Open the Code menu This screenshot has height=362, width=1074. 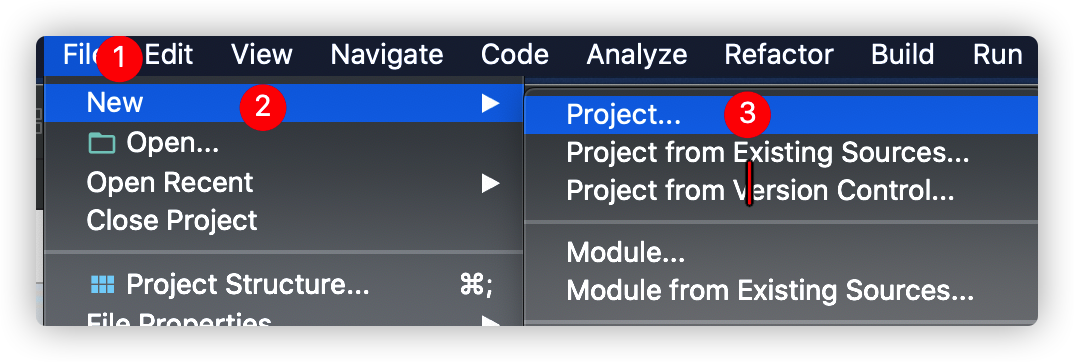[x=515, y=55]
